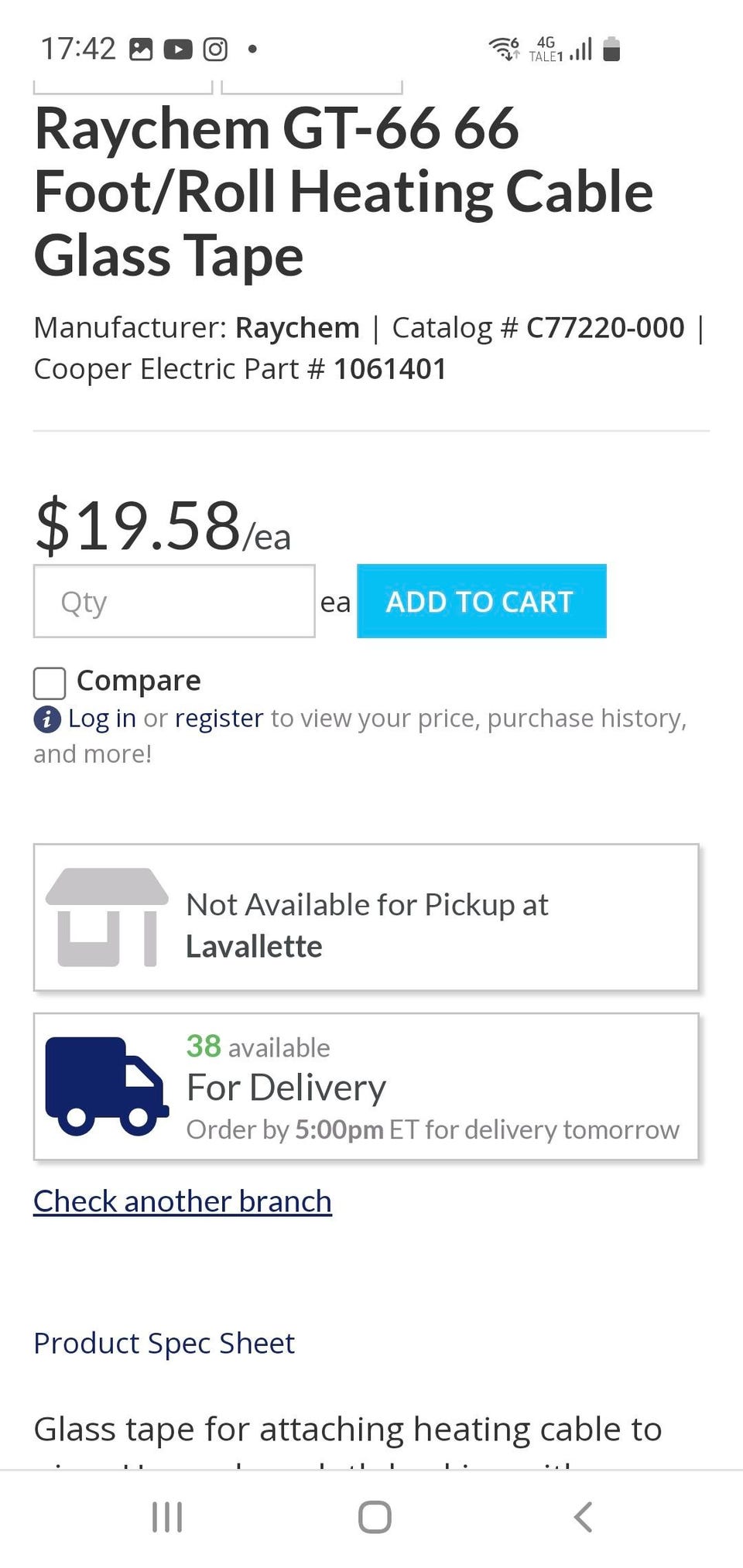
Task: Tap the delivery truck icon
Action: point(107,1085)
